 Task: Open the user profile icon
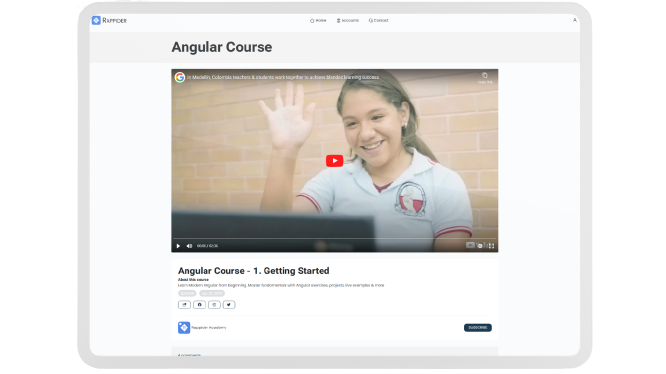pyautogui.click(x=575, y=20)
